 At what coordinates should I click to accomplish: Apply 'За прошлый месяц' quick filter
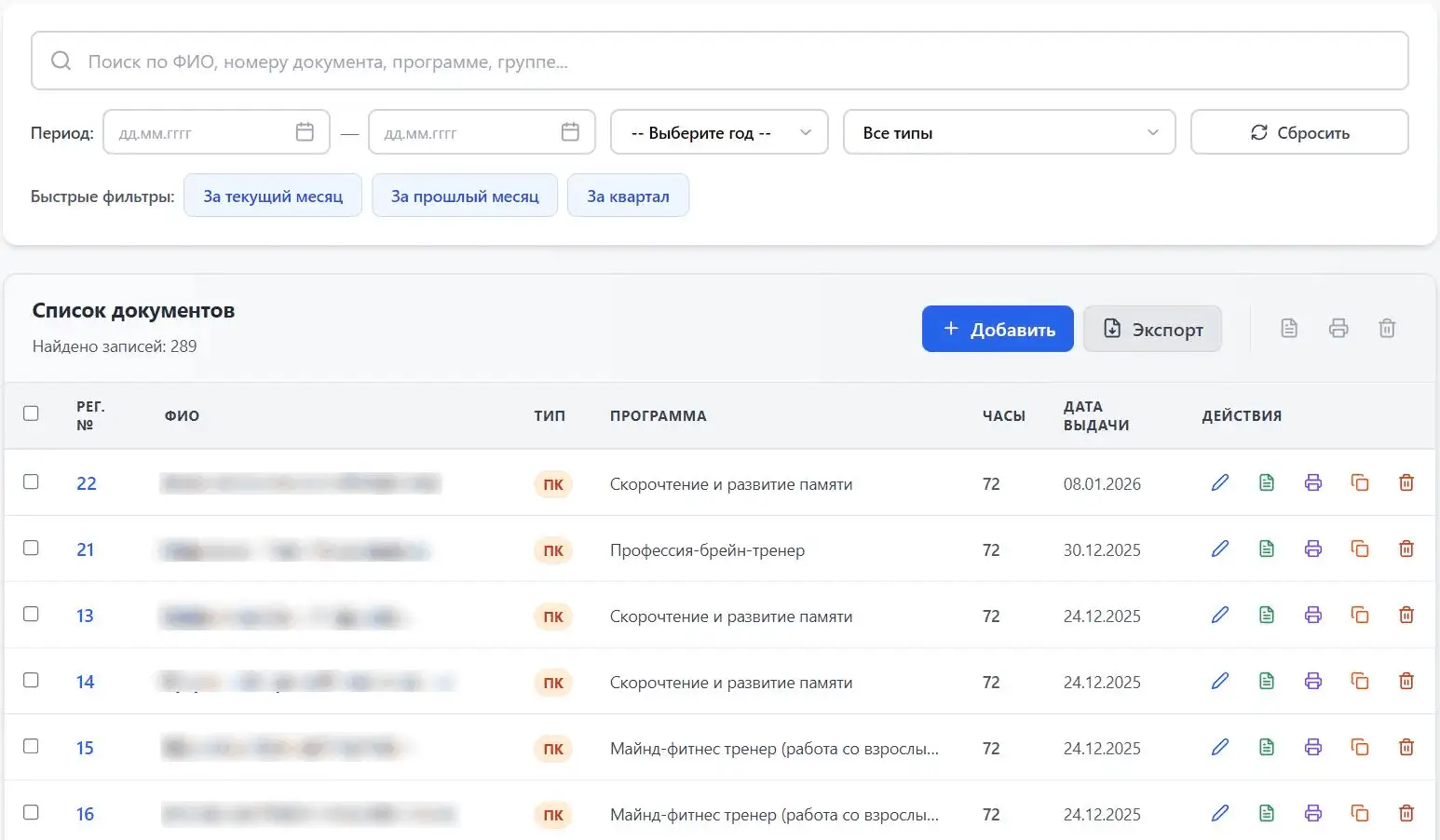[x=465, y=196]
